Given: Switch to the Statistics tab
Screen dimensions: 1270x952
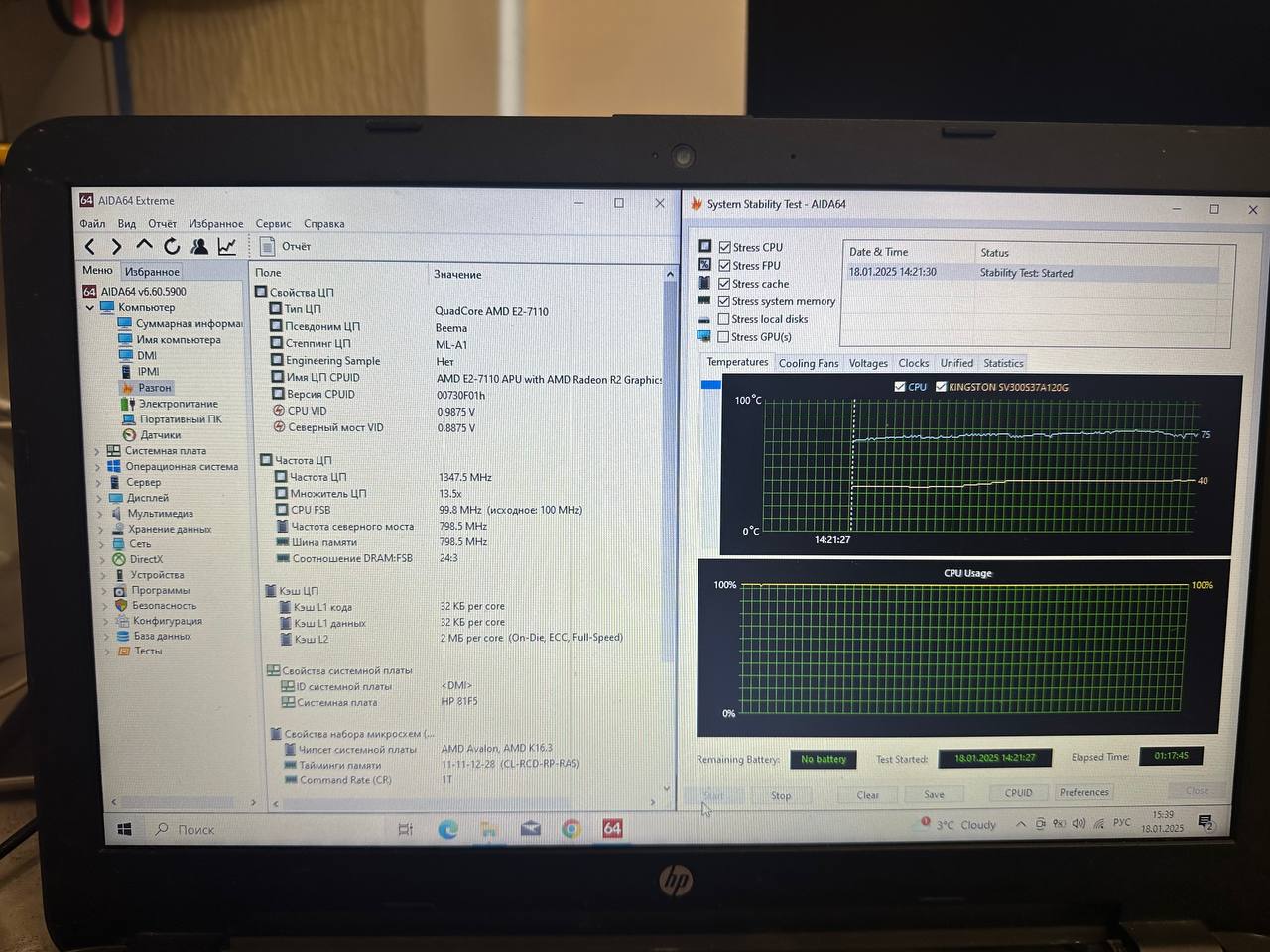Looking at the screenshot, I should (x=1003, y=363).
